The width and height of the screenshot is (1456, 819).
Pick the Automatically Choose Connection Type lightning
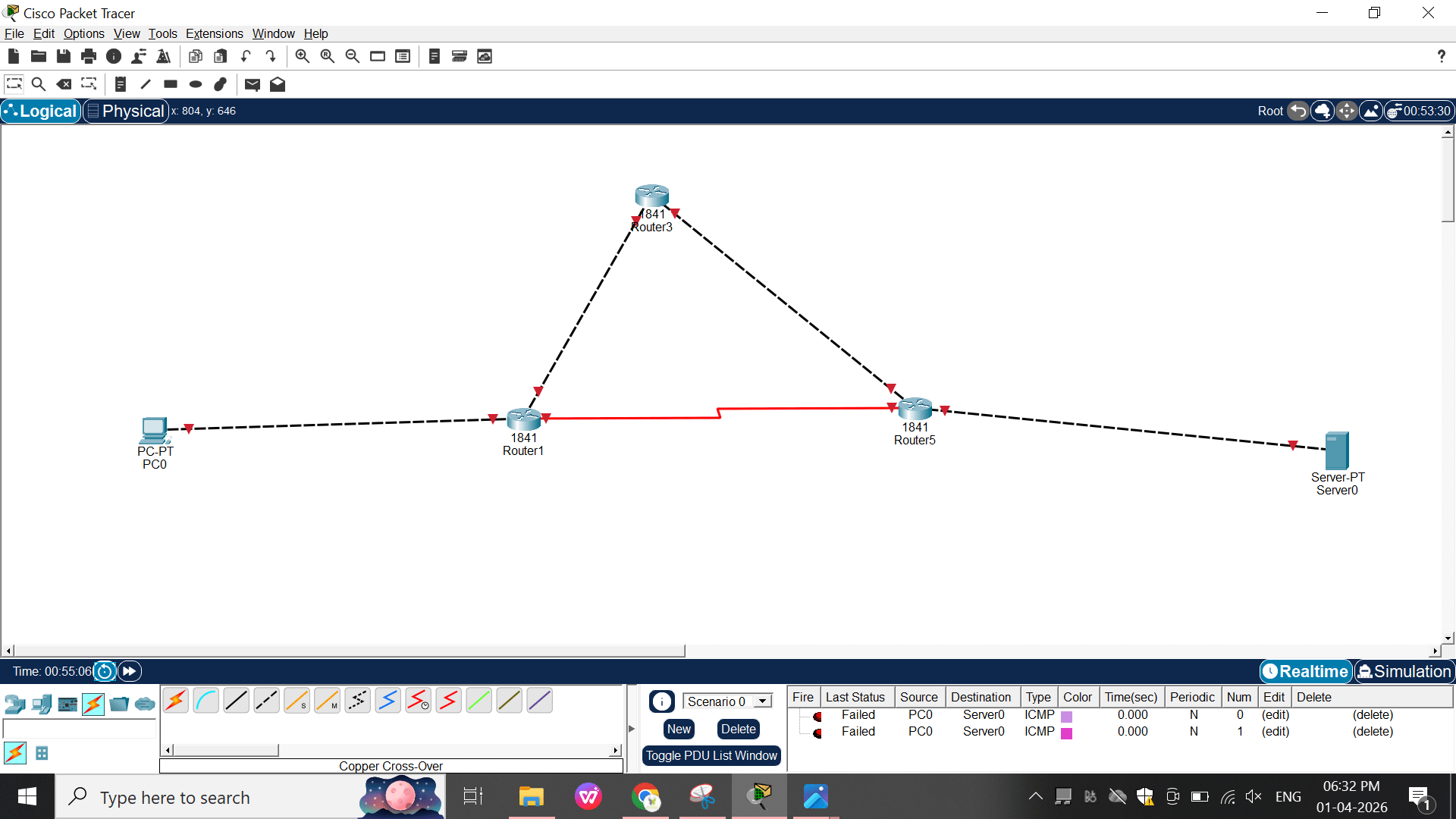click(176, 701)
